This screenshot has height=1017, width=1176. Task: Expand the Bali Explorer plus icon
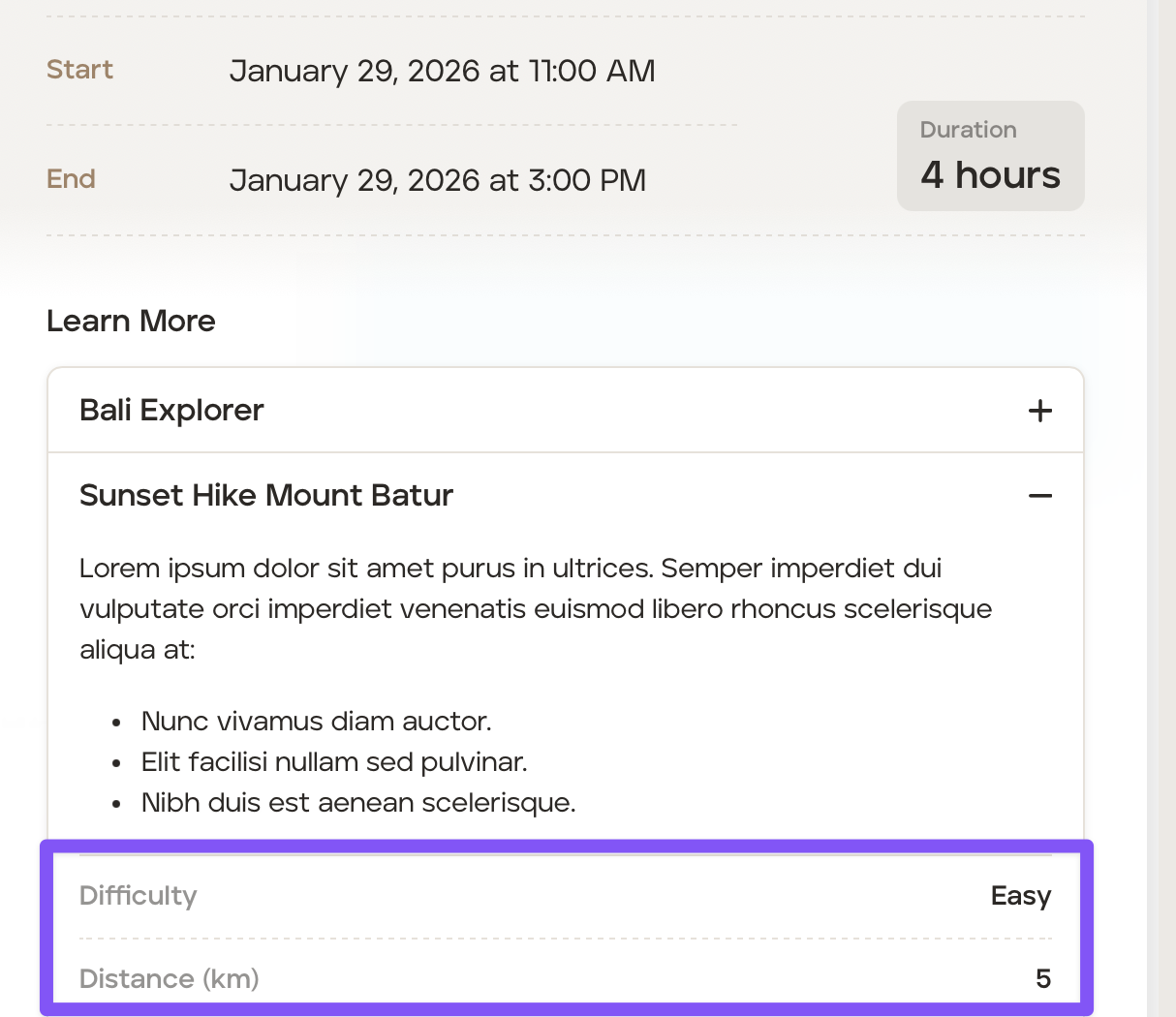coord(1039,411)
